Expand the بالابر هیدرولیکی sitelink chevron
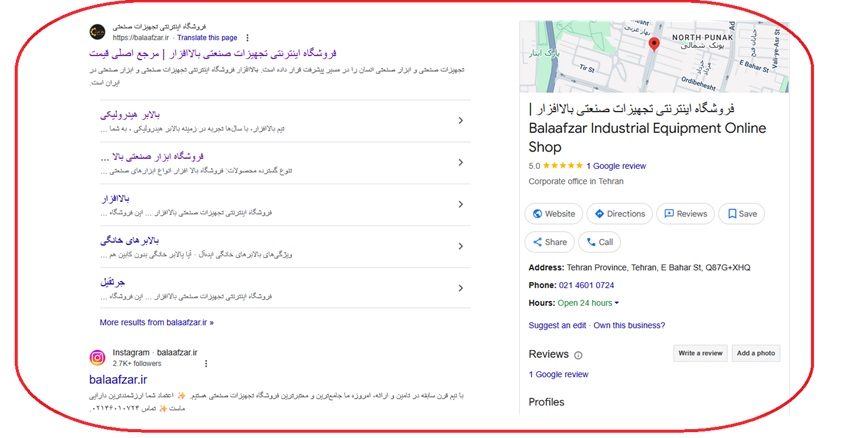The height and width of the screenshot is (438, 850). (460, 120)
